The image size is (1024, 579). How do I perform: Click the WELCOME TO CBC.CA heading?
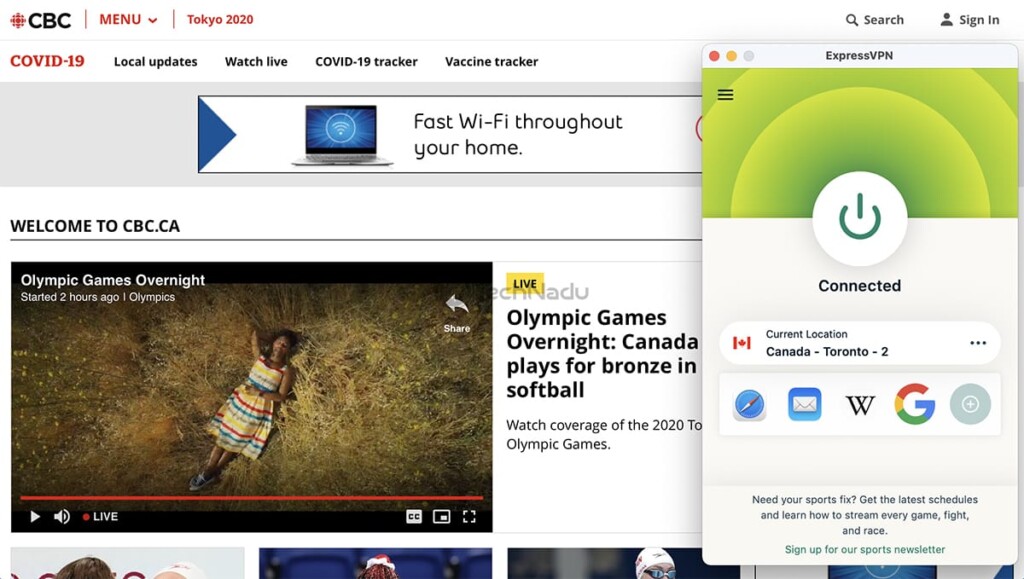(95, 226)
